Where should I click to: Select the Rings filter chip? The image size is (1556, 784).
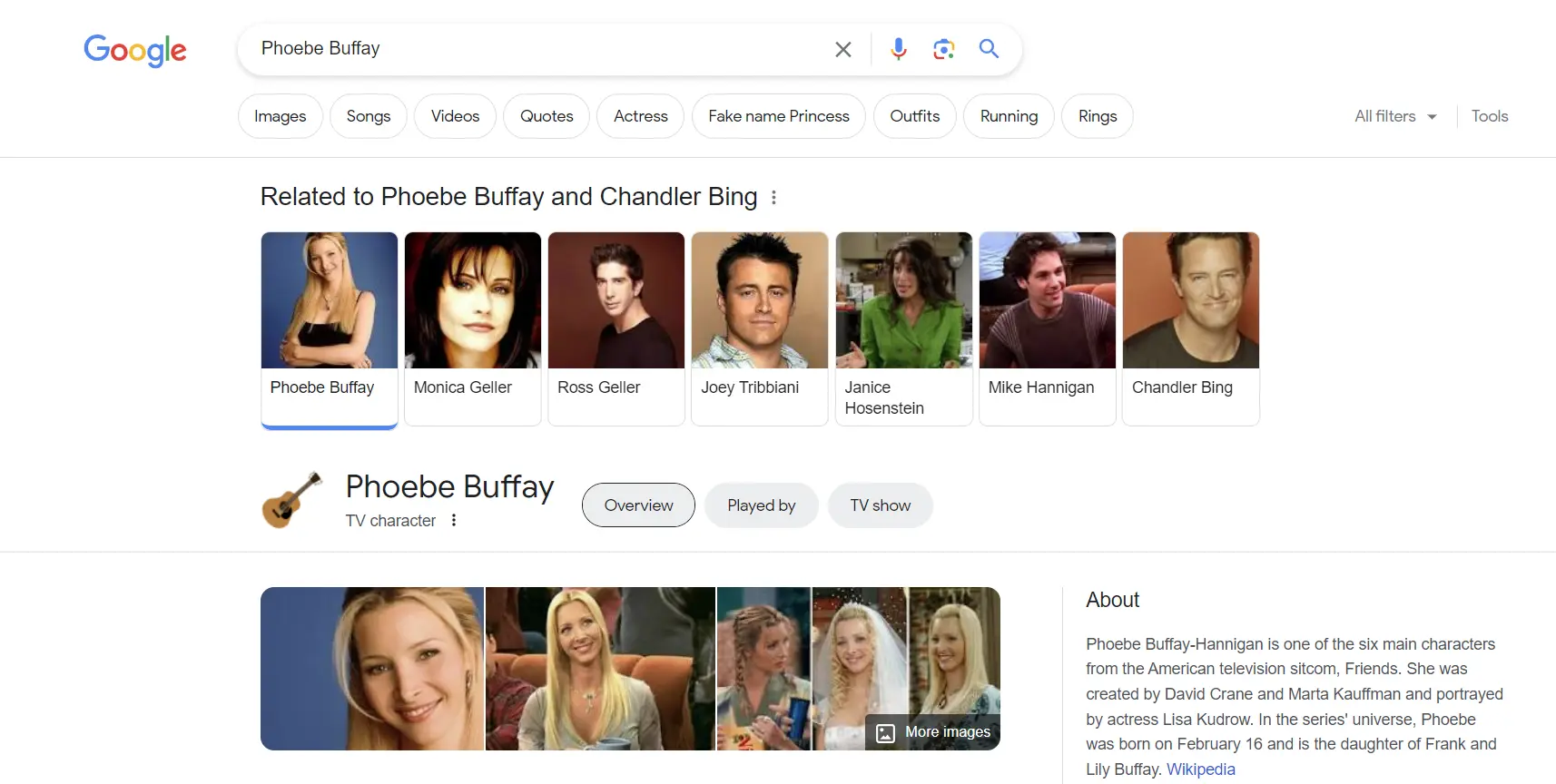1098,116
